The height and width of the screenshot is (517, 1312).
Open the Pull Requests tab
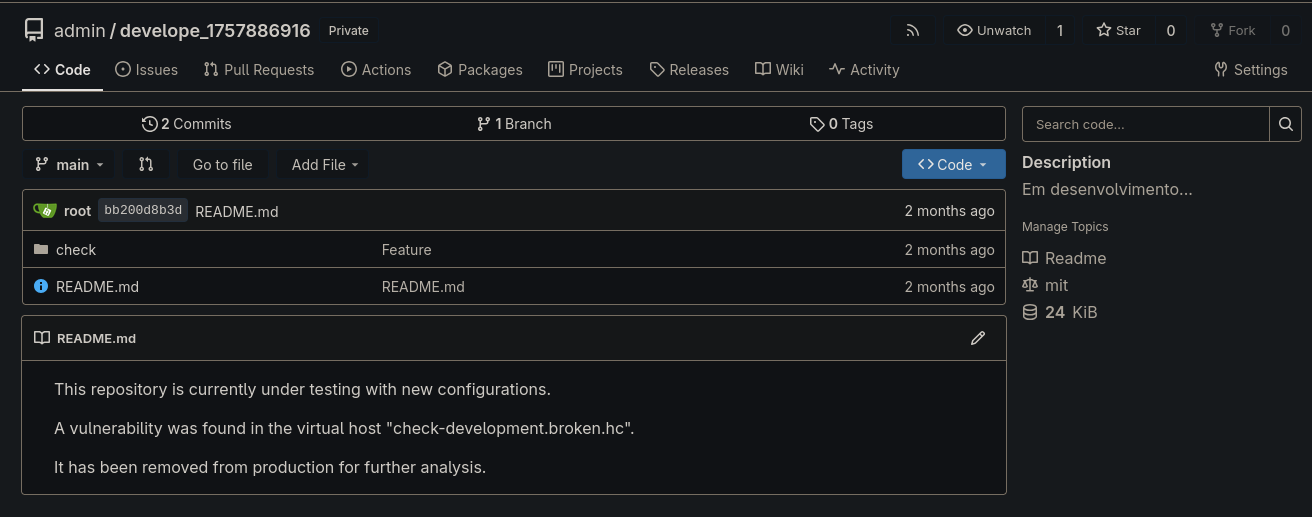tap(259, 69)
